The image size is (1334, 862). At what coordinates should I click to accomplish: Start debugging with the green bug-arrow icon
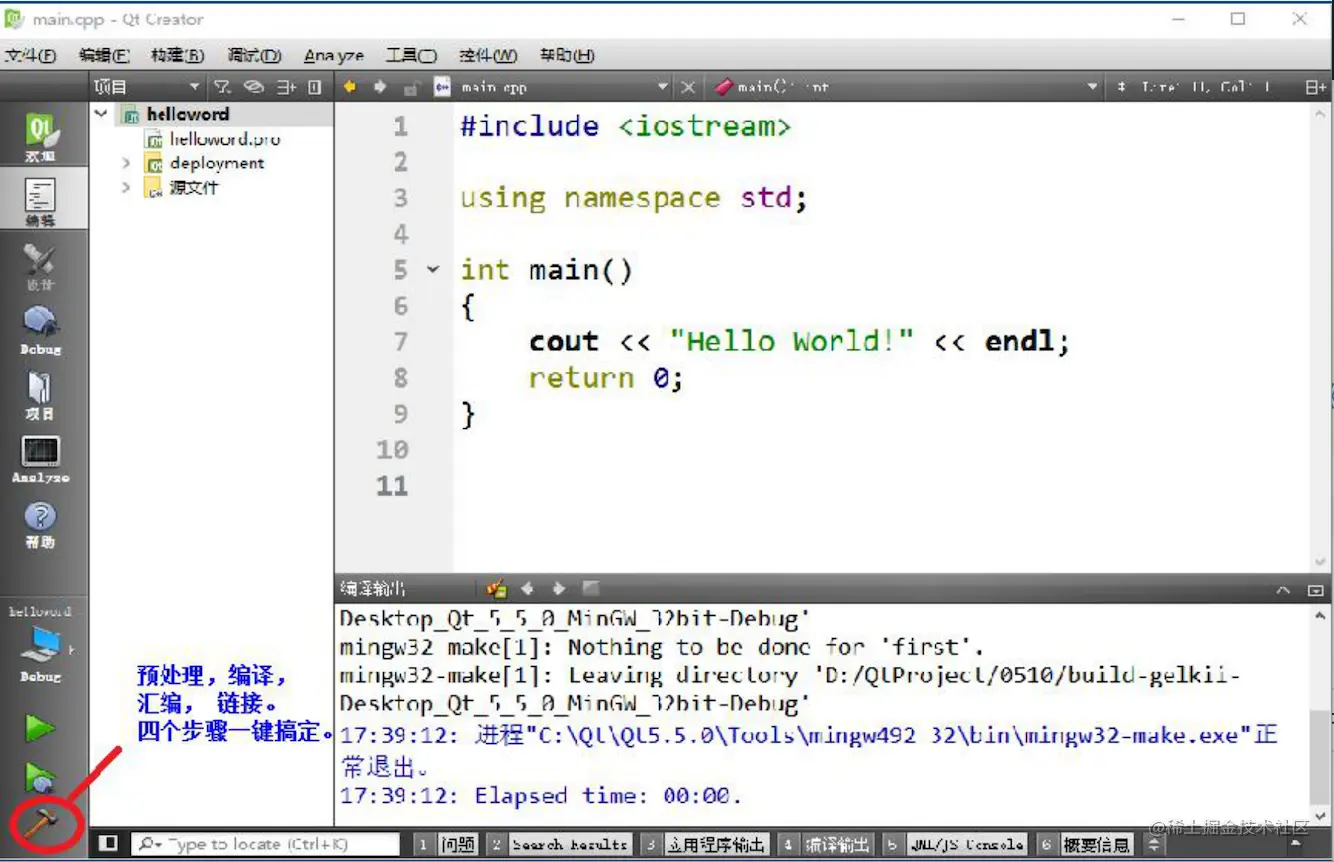(40, 777)
